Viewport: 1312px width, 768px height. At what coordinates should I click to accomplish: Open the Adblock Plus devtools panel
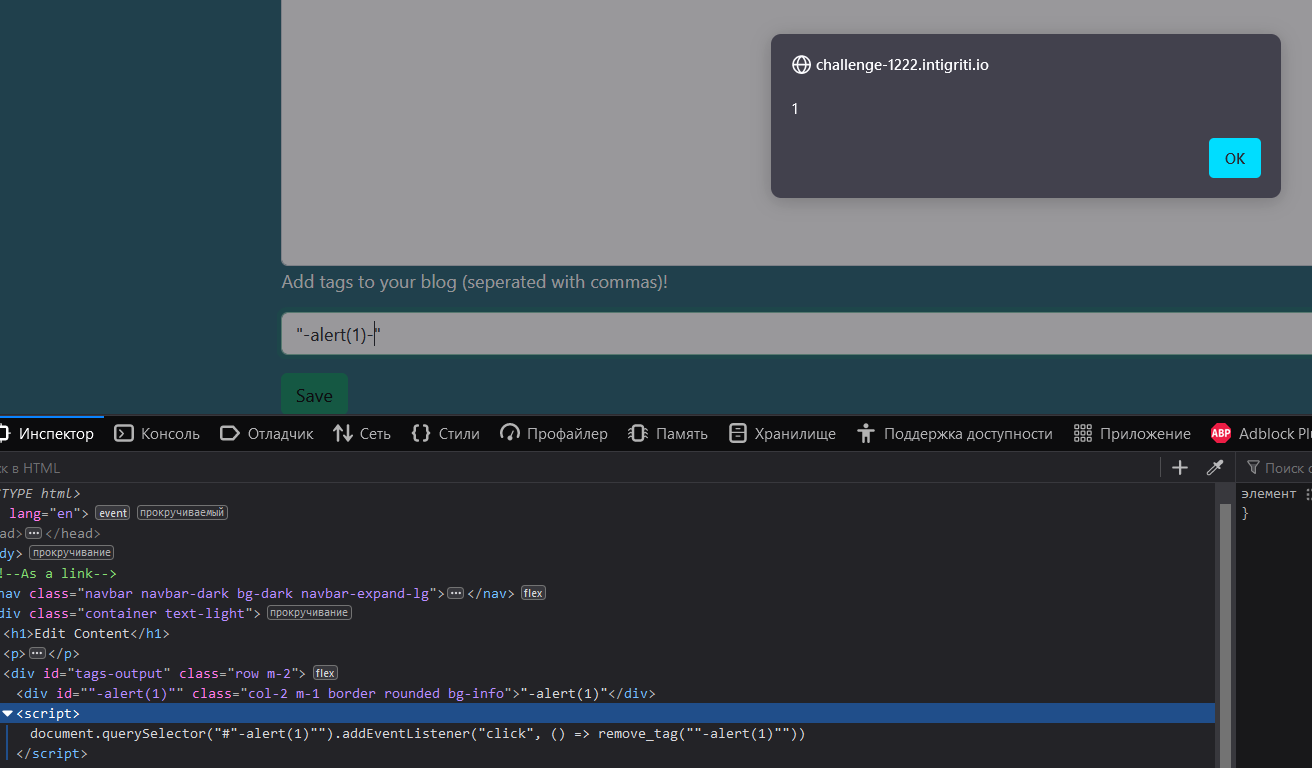tap(1260, 433)
